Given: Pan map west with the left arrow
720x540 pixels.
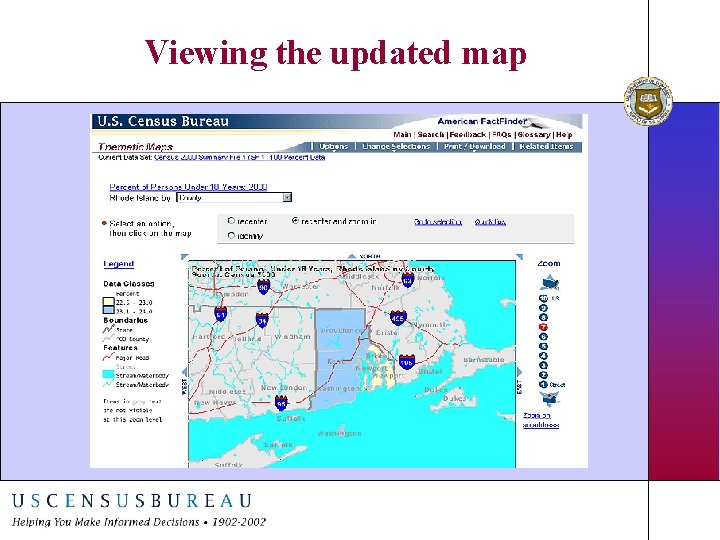Looking at the screenshot, I should pos(185,372).
